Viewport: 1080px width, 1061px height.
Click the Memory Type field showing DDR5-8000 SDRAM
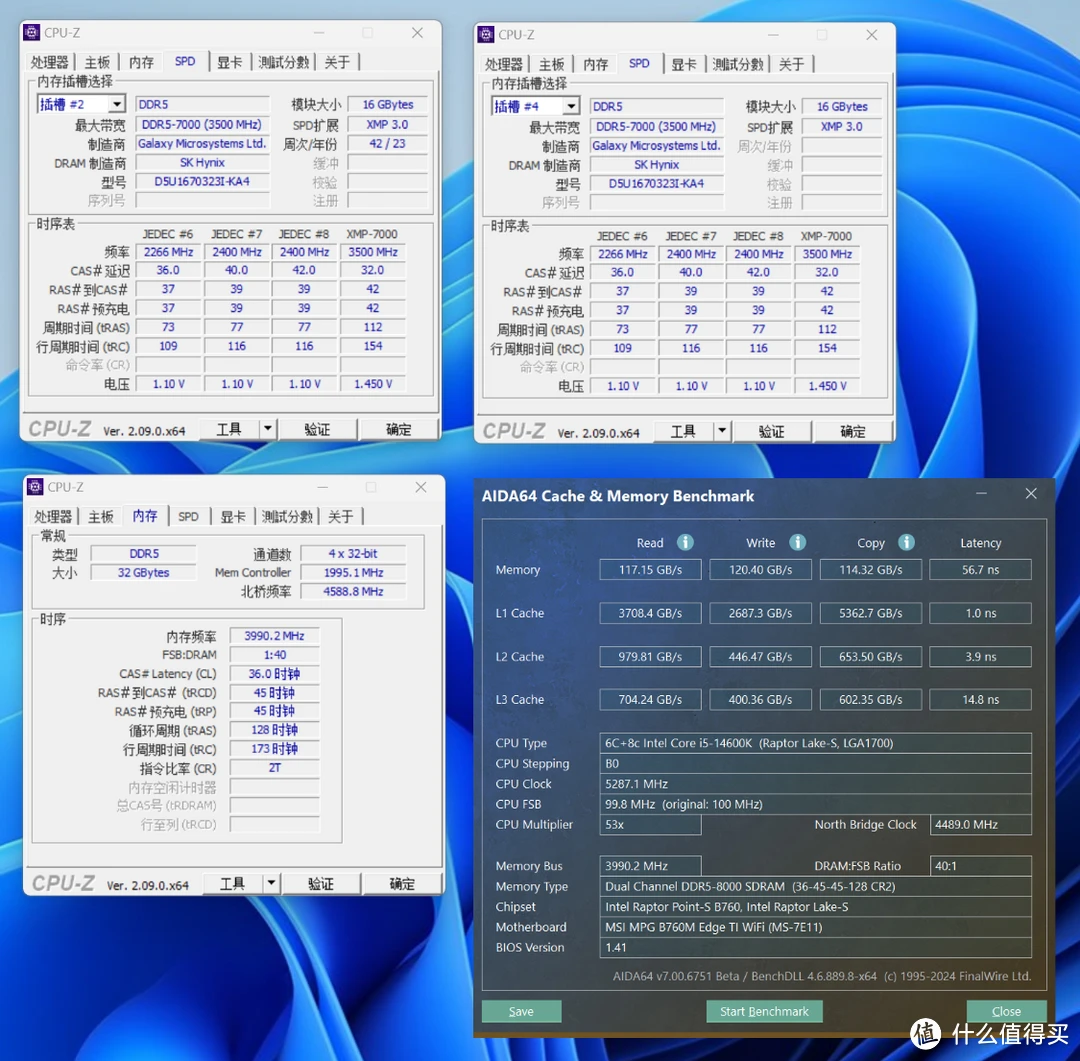[x=816, y=886]
